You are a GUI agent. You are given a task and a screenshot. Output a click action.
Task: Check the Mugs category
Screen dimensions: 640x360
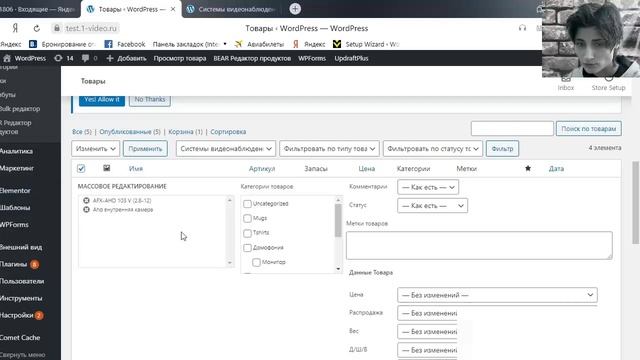coord(247,218)
